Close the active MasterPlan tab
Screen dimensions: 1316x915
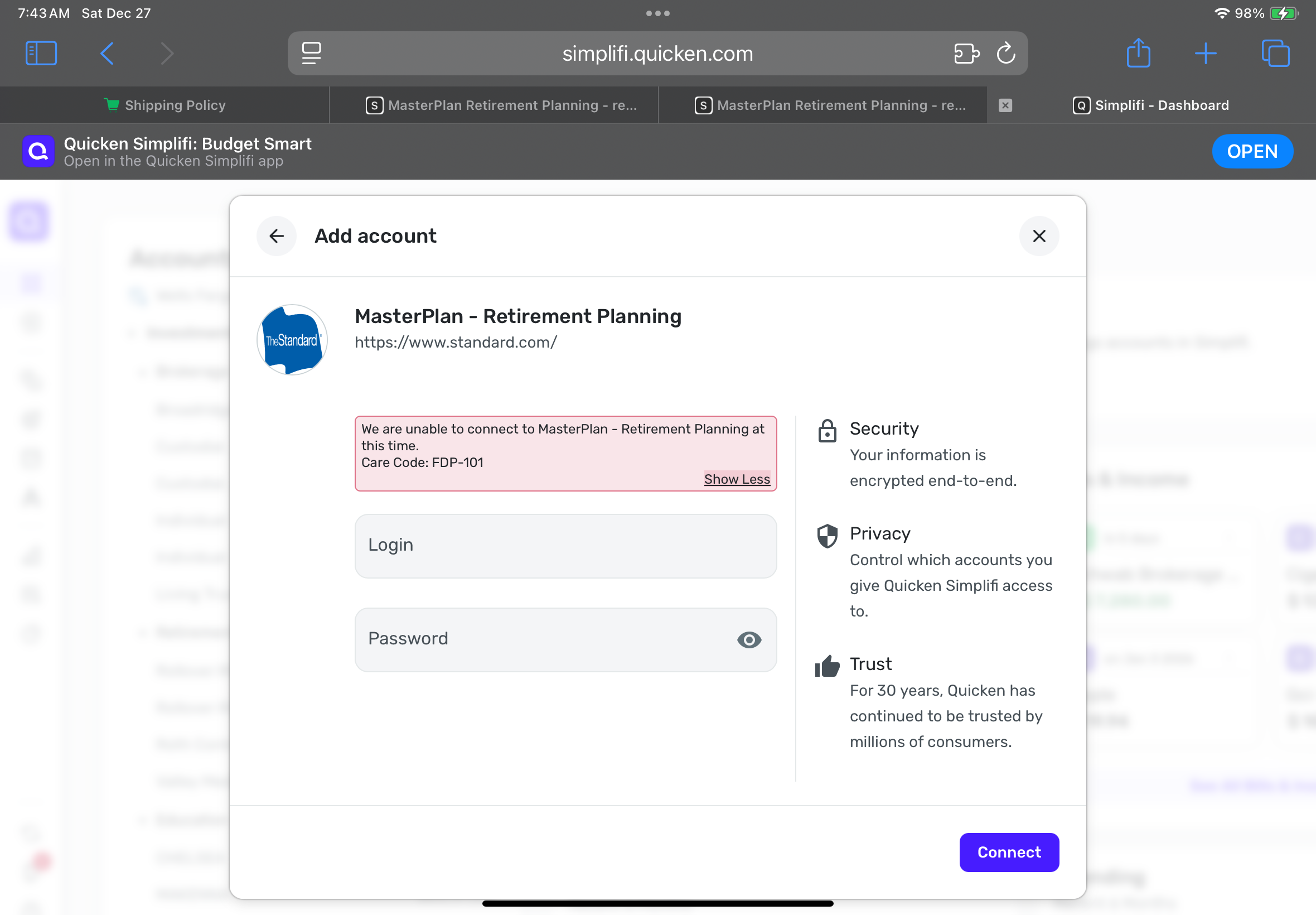coord(1005,105)
